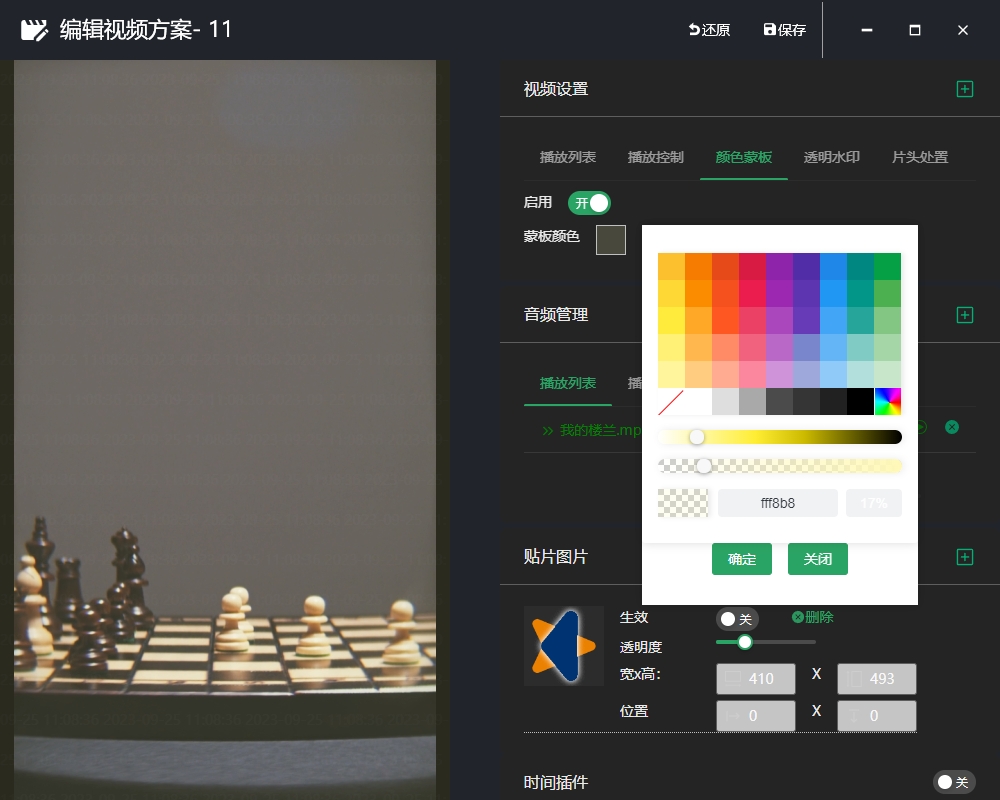Viewport: 1000px width, 800px height.
Task: Expand the 音频管理 section plus icon
Action: tap(965, 315)
